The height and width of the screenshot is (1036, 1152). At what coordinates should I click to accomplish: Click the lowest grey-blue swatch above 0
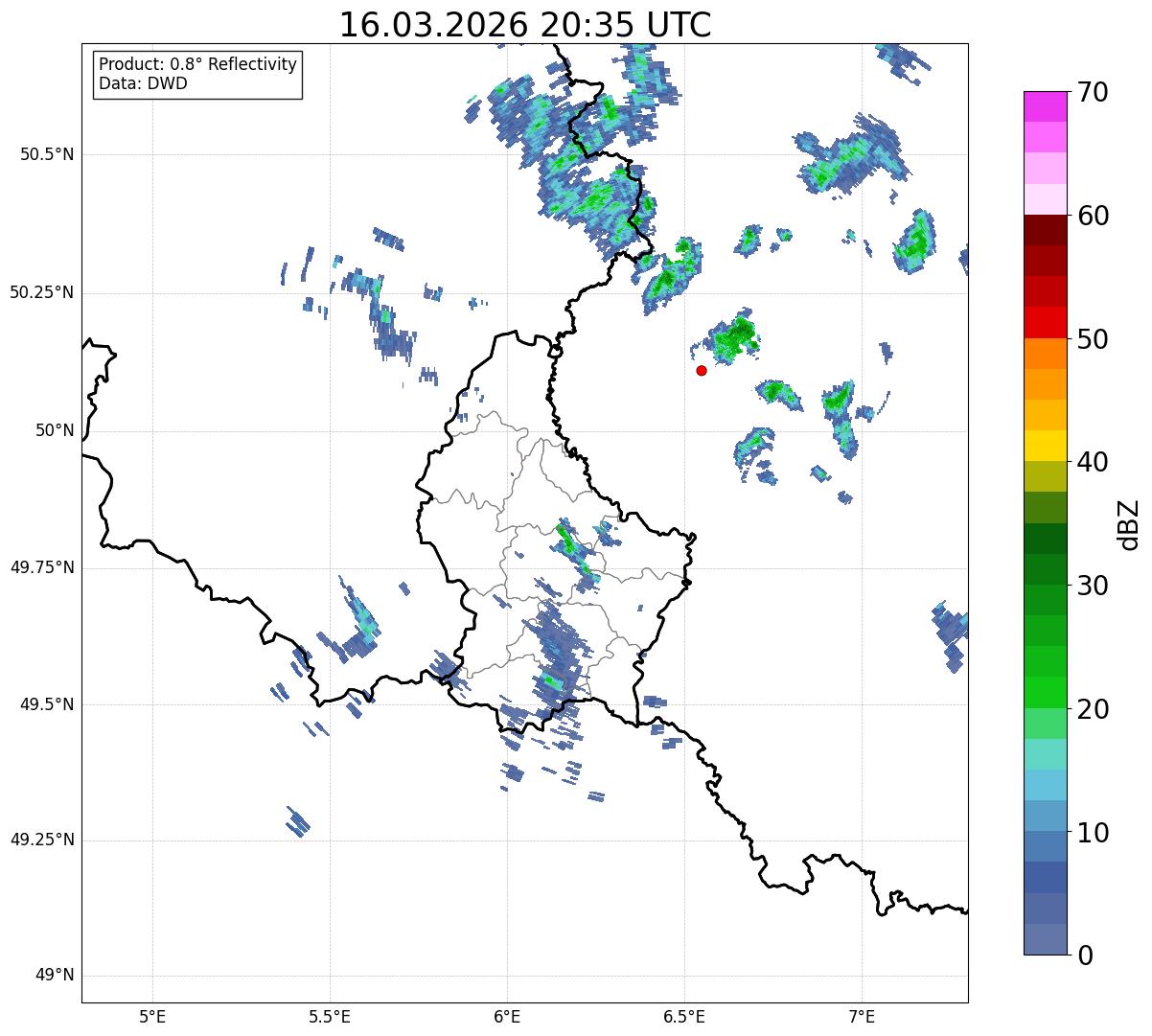(1046, 939)
